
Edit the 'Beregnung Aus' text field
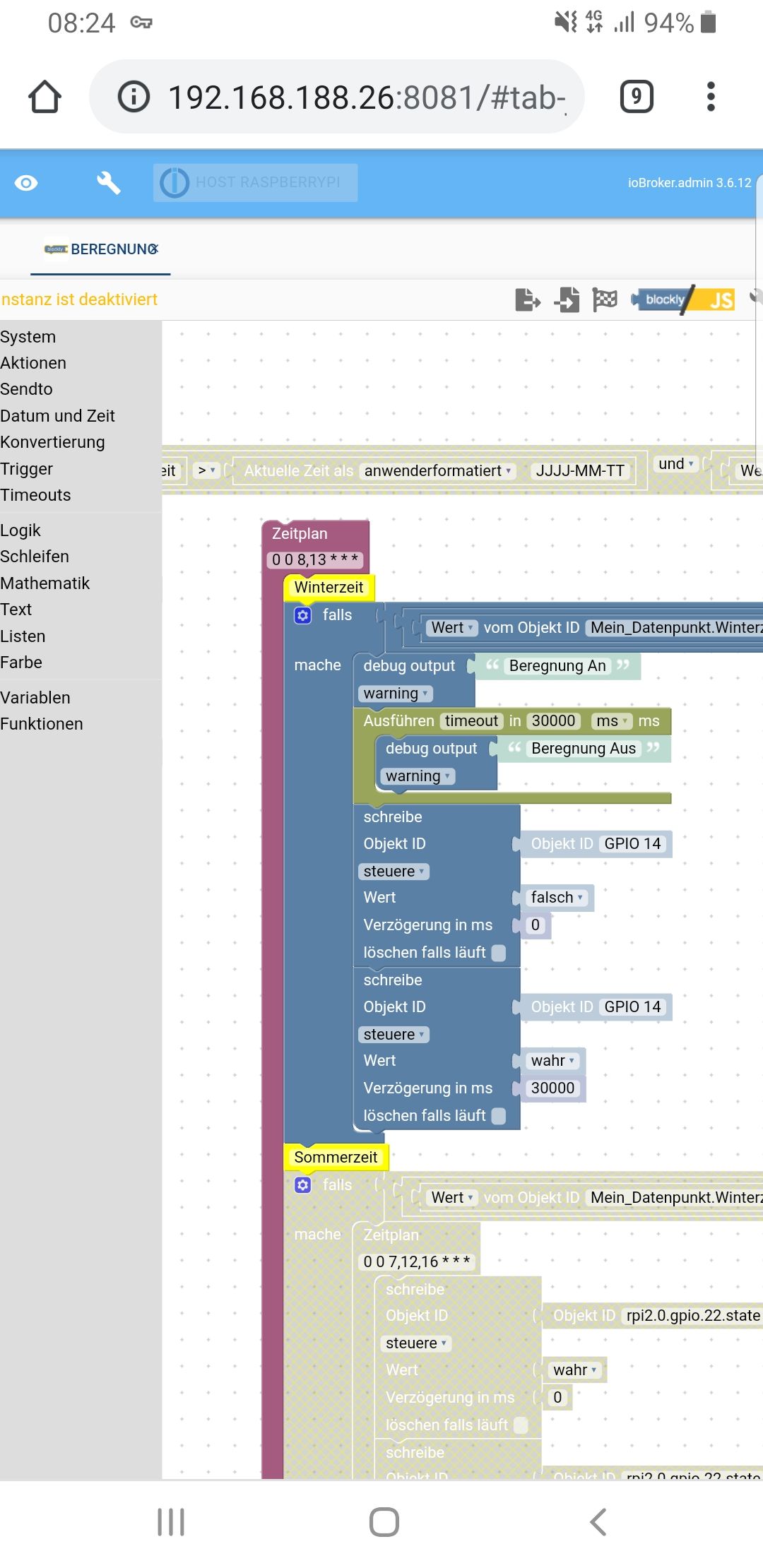584,749
